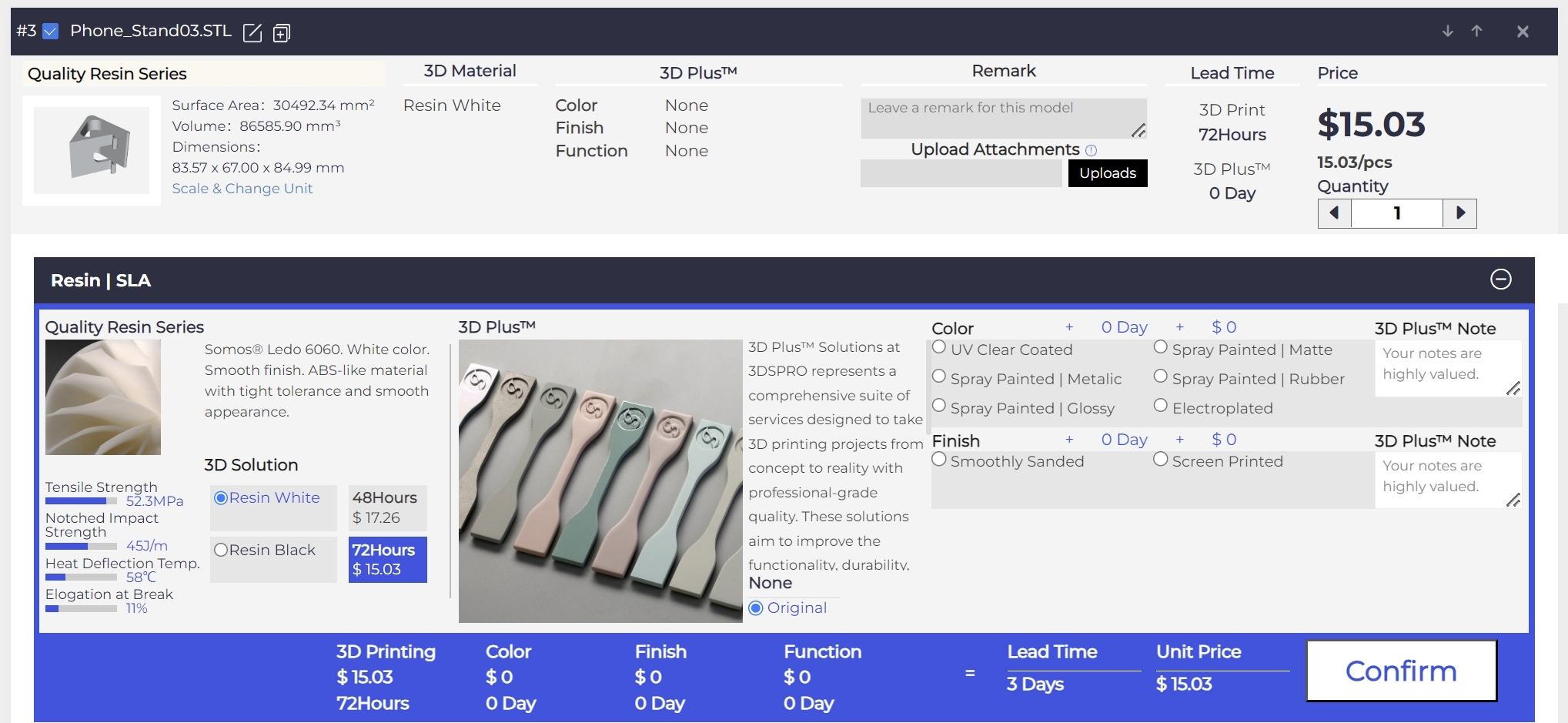Decrease quantity with the left arrow

1335,213
